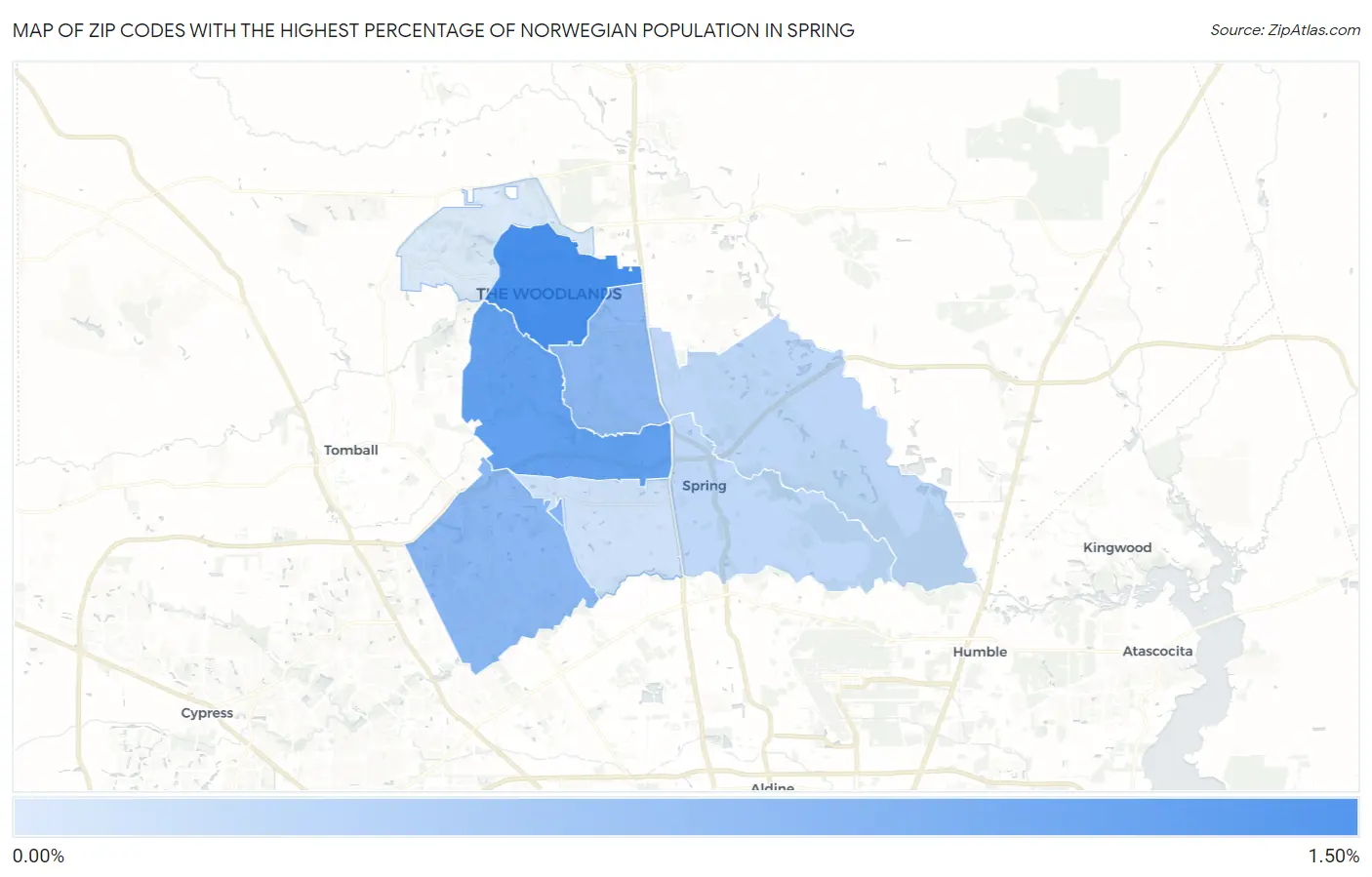Viewport: 1372px width, 877px height.
Task: Click the Kingwood label on the map
Action: click(1117, 547)
